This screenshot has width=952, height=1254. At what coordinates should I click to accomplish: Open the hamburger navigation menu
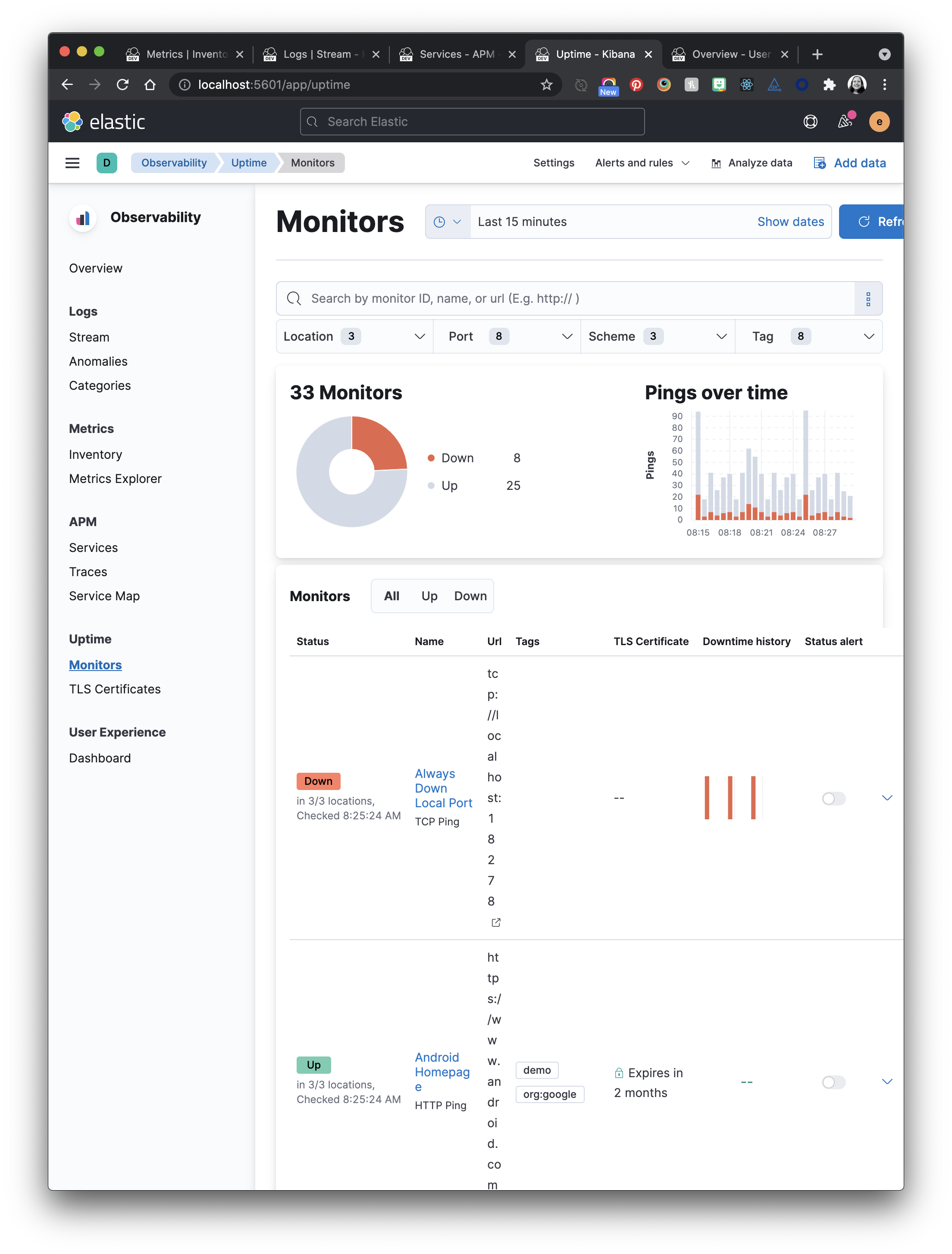click(x=72, y=163)
